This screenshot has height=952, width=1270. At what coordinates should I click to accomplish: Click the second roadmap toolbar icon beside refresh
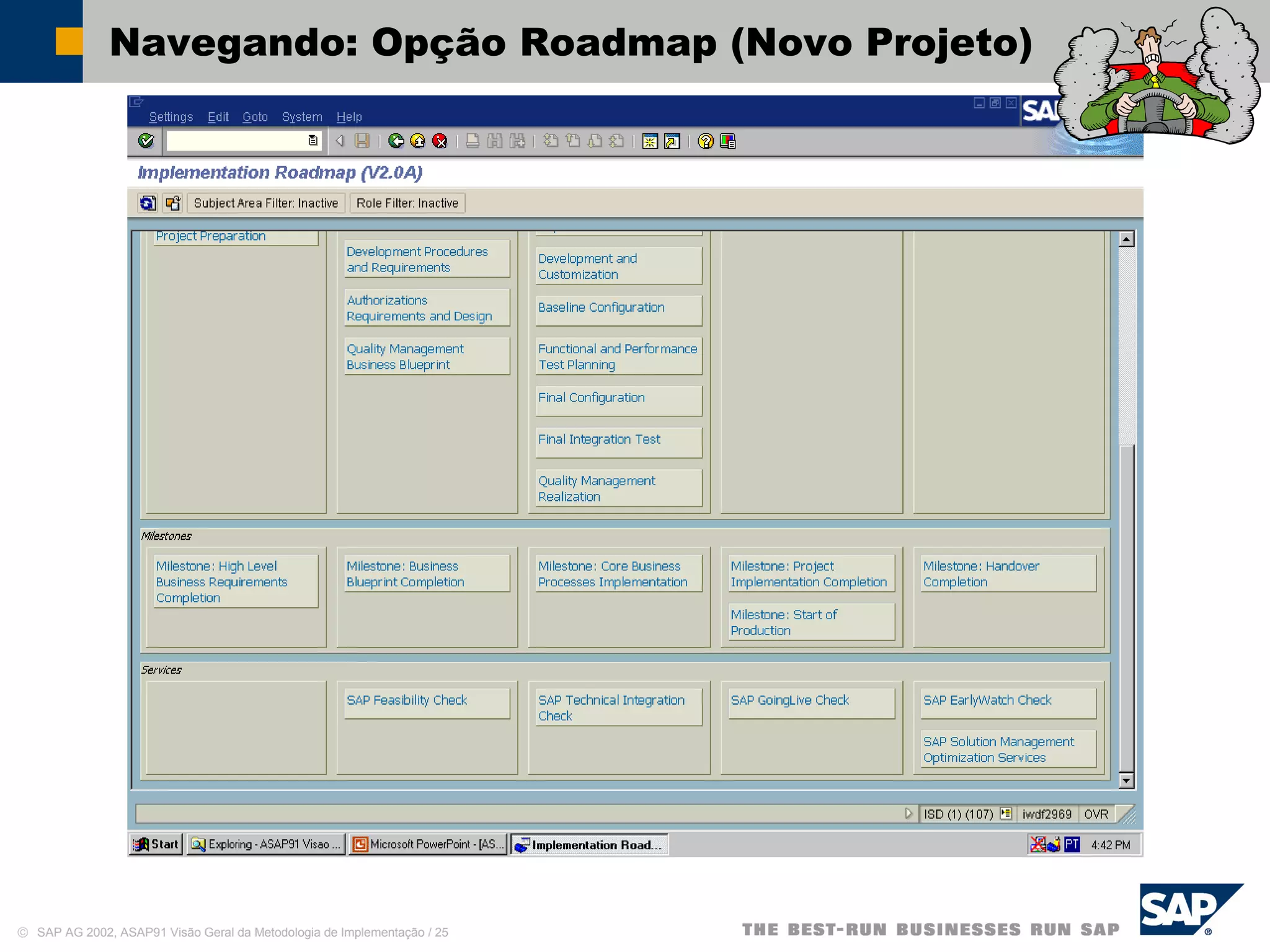172,203
